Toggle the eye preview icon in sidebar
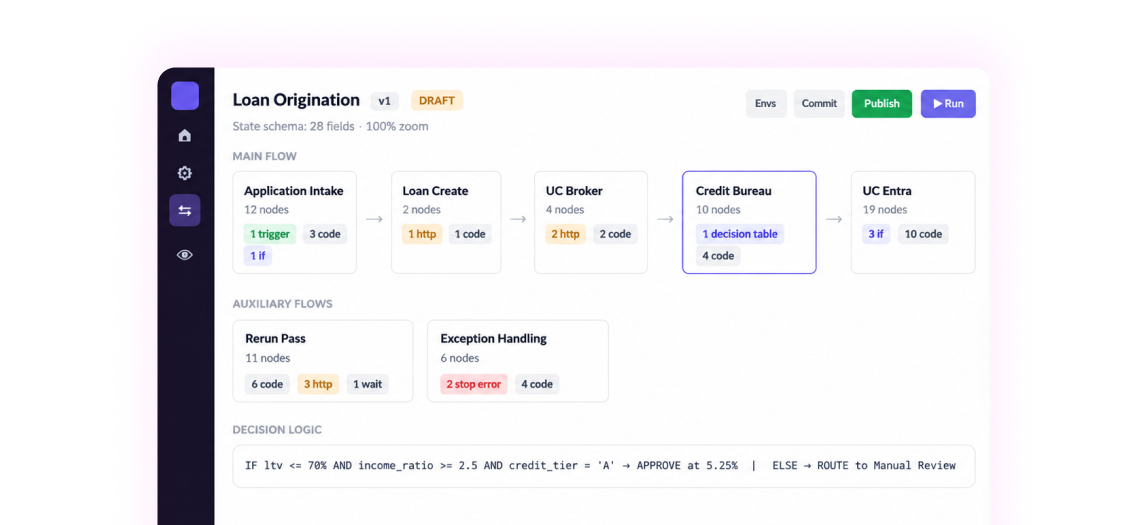 pos(184,255)
